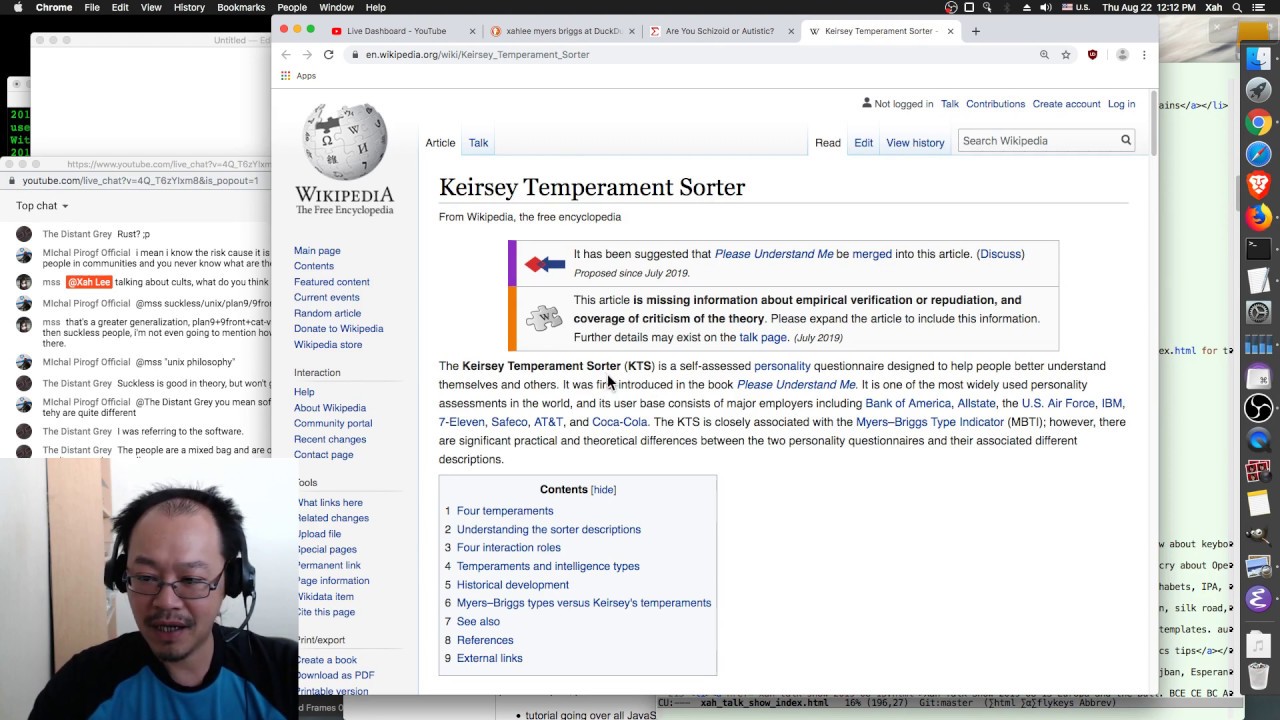1280x720 pixels.
Task: Open Finder from the dock
Action: click(x=1259, y=60)
